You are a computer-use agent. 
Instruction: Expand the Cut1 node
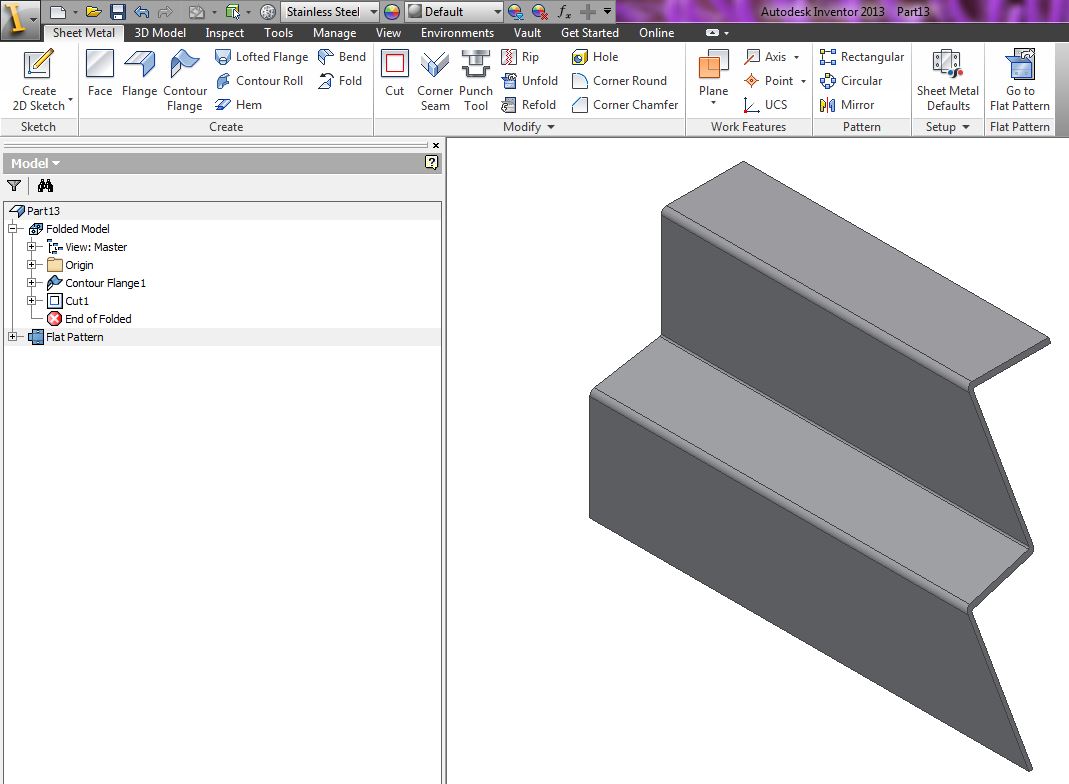point(31,300)
